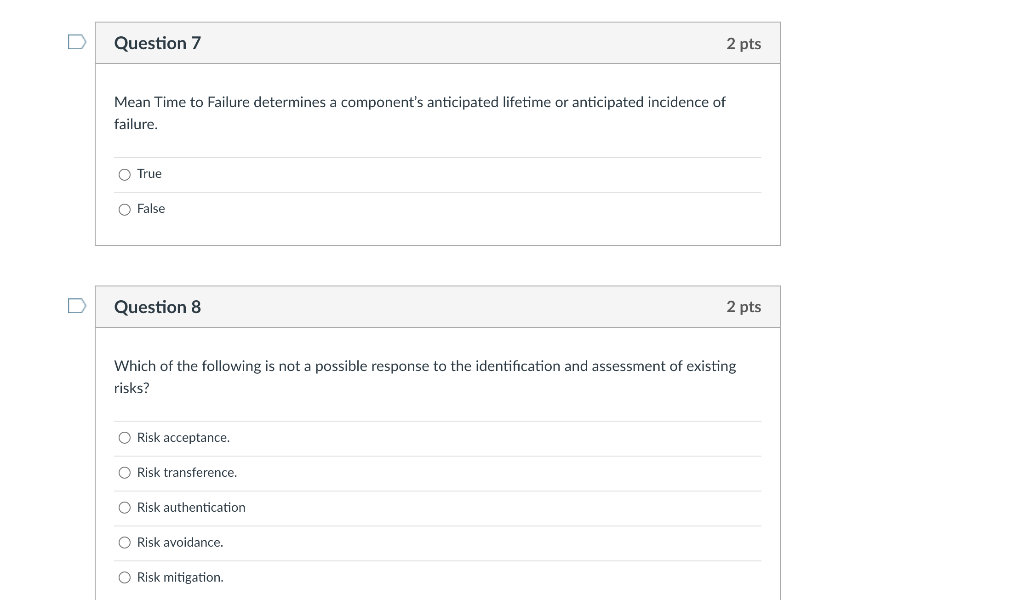Tick the Risk mitigation radio circle
This screenshot has width=1024, height=600.
point(124,578)
